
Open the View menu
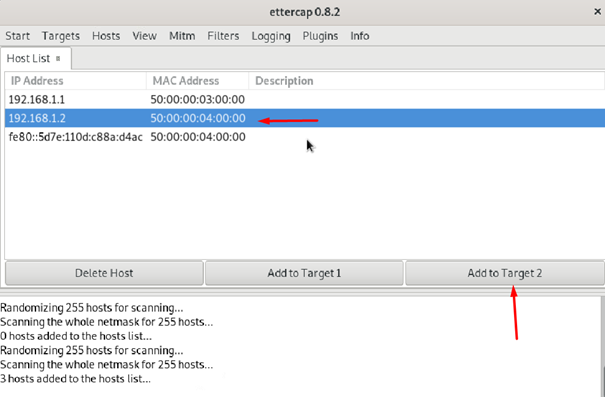click(145, 36)
